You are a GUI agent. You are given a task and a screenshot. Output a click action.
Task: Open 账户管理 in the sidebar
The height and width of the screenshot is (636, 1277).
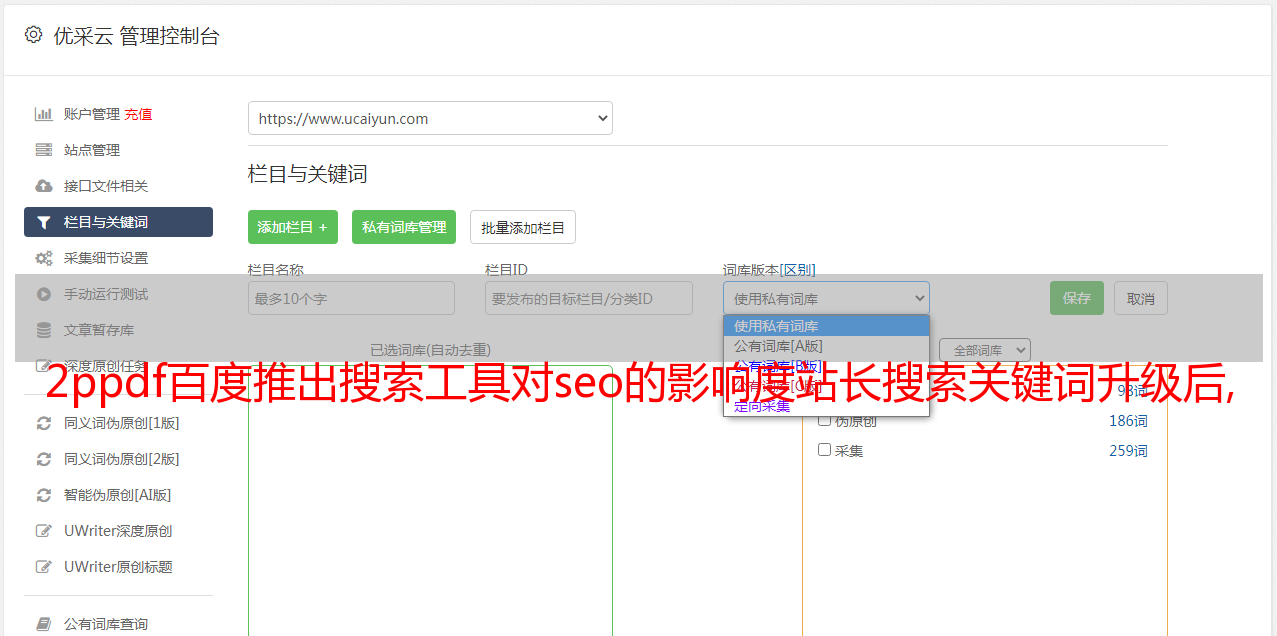point(91,114)
